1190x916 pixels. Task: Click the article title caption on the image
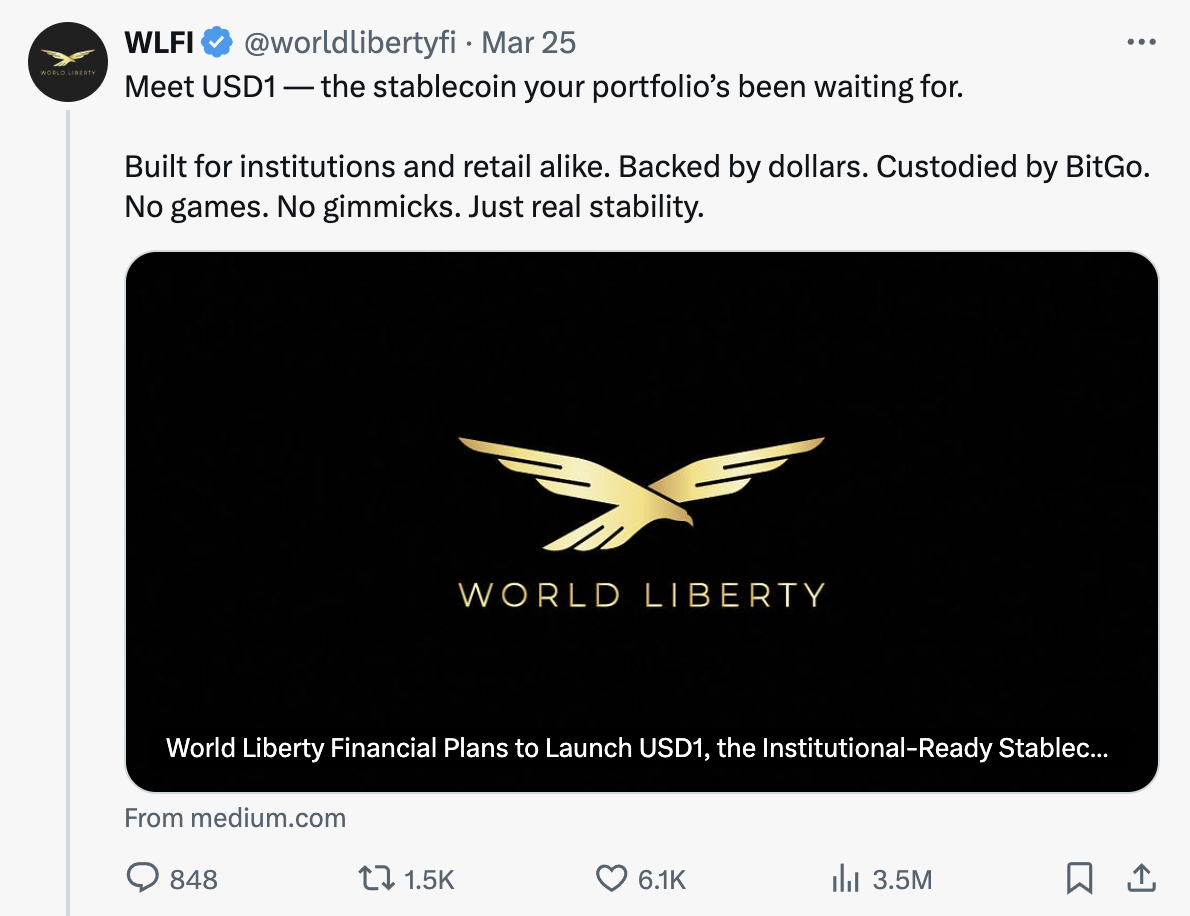click(640, 746)
